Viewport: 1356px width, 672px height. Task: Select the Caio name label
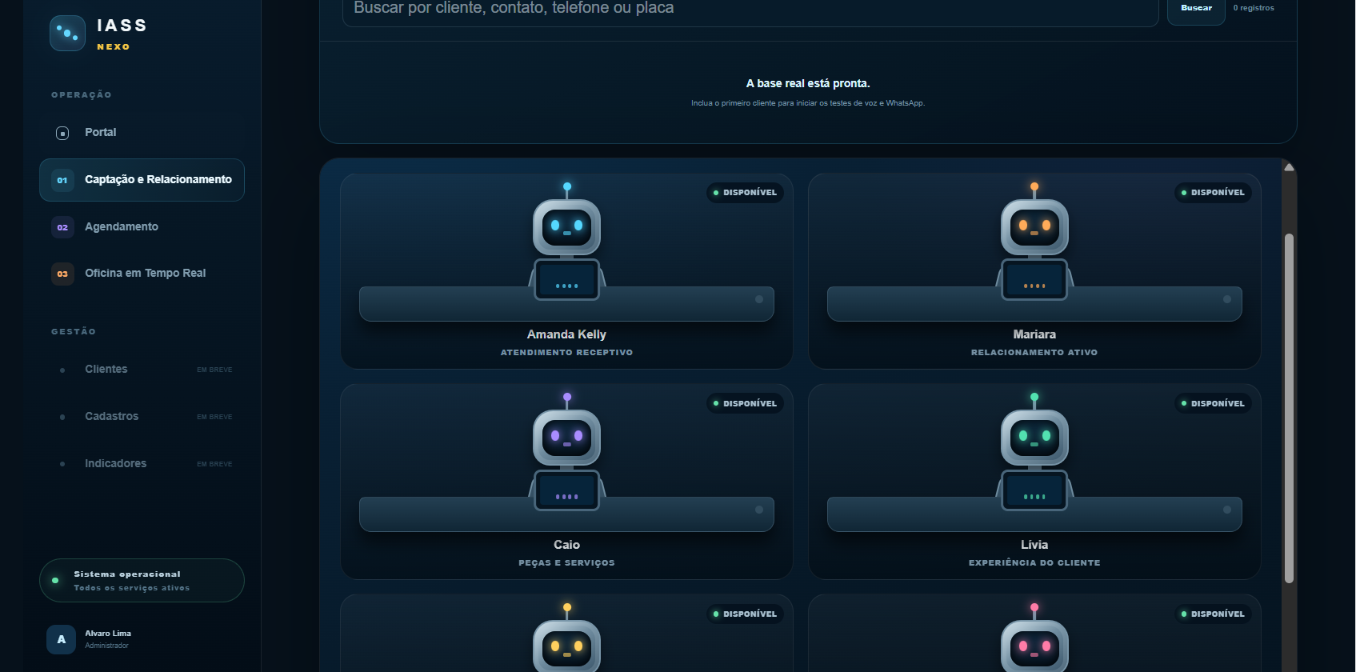pyautogui.click(x=567, y=545)
